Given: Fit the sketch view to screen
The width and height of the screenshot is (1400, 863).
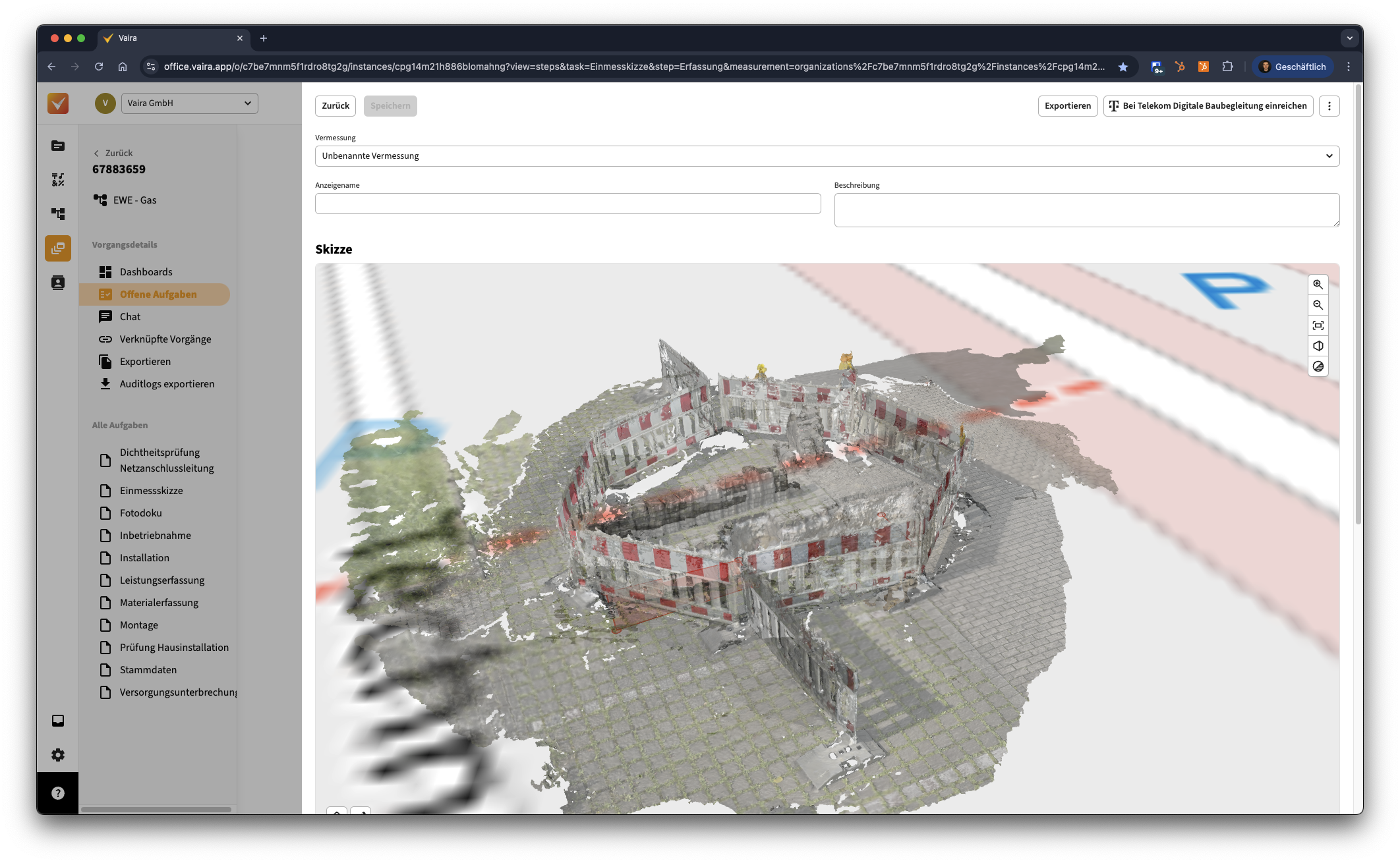Looking at the screenshot, I should click(x=1318, y=325).
